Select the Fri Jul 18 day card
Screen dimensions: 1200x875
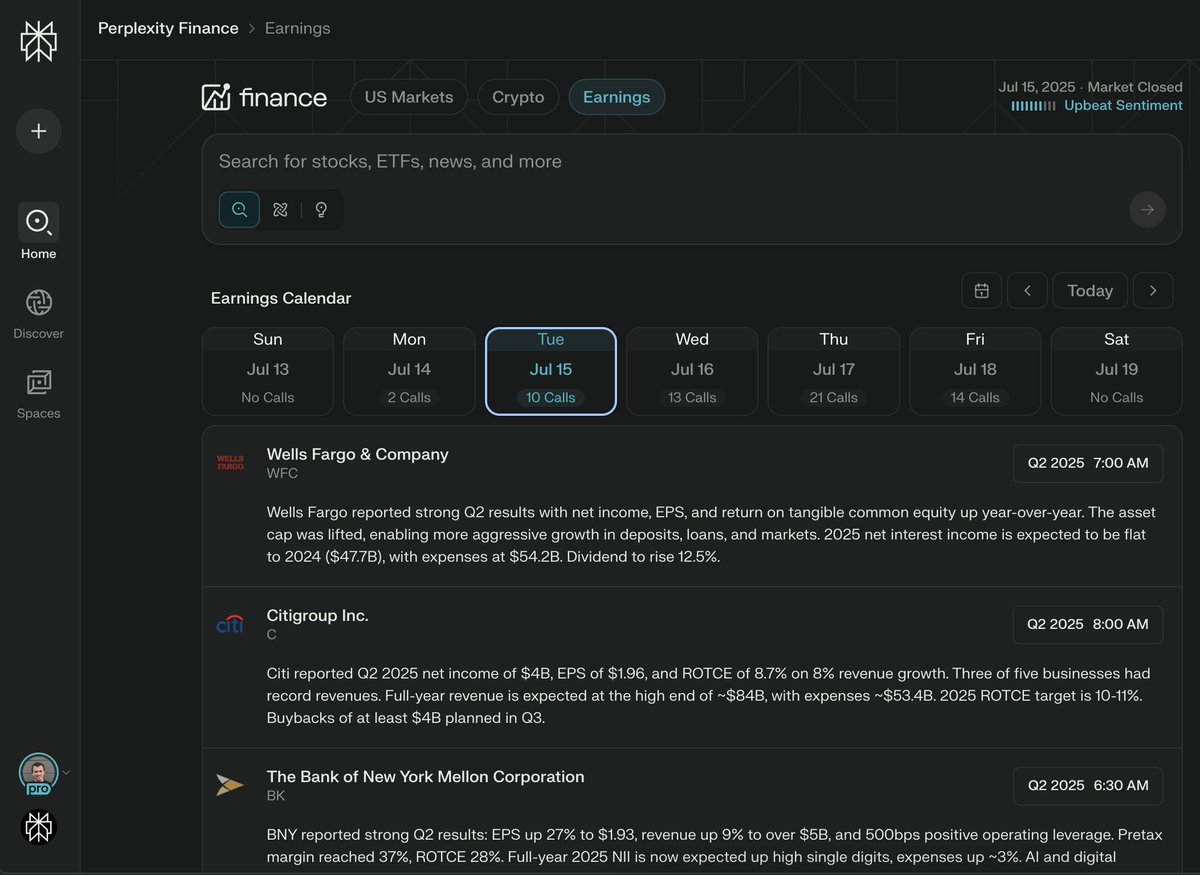point(975,371)
